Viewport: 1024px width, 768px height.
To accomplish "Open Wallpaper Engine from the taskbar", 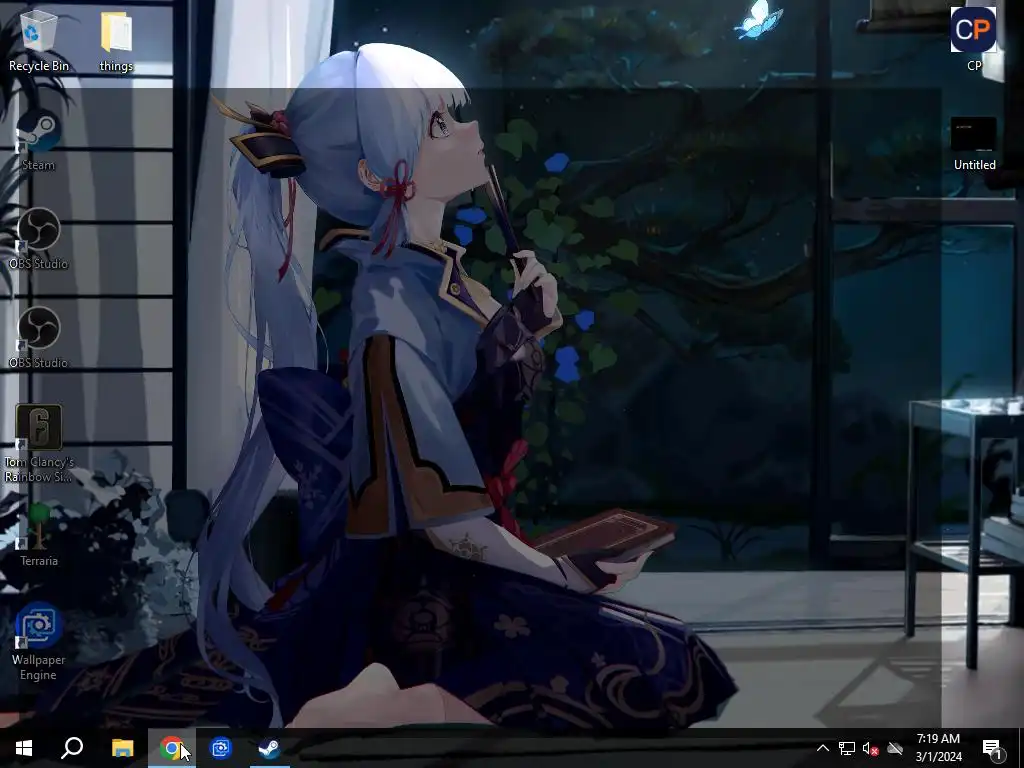I will point(221,748).
